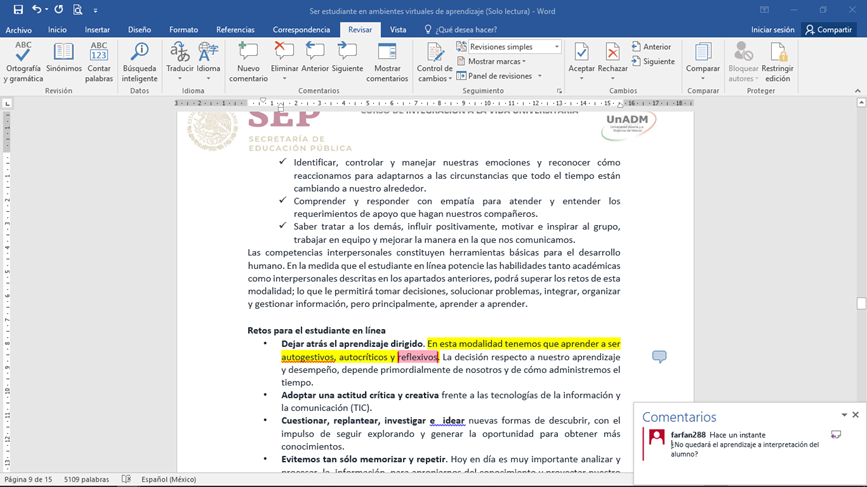Open the Referencias tab
This screenshot has width=867, height=487.
pos(235,30)
